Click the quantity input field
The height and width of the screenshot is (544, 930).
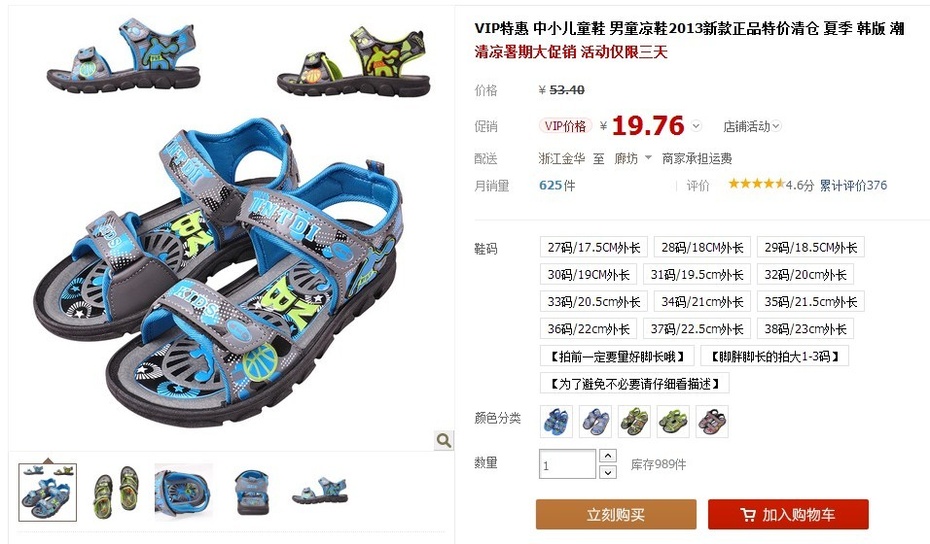tap(567, 464)
